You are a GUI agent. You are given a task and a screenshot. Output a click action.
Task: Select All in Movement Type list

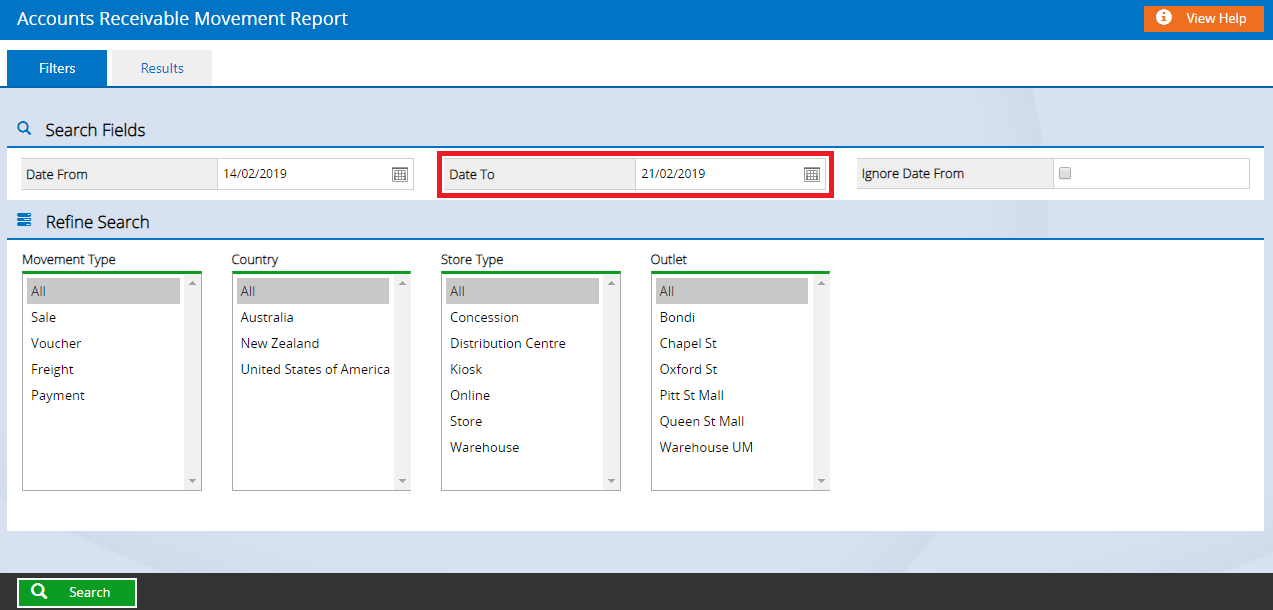(x=104, y=291)
